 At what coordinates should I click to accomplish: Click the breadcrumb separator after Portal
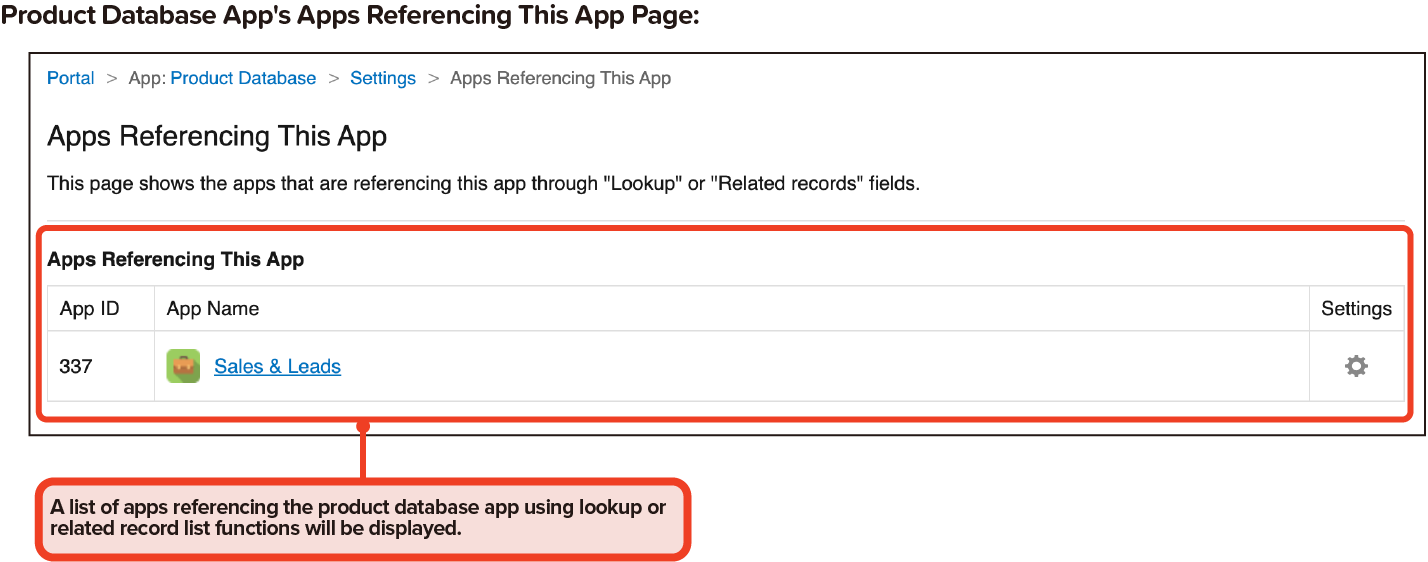pos(112,78)
